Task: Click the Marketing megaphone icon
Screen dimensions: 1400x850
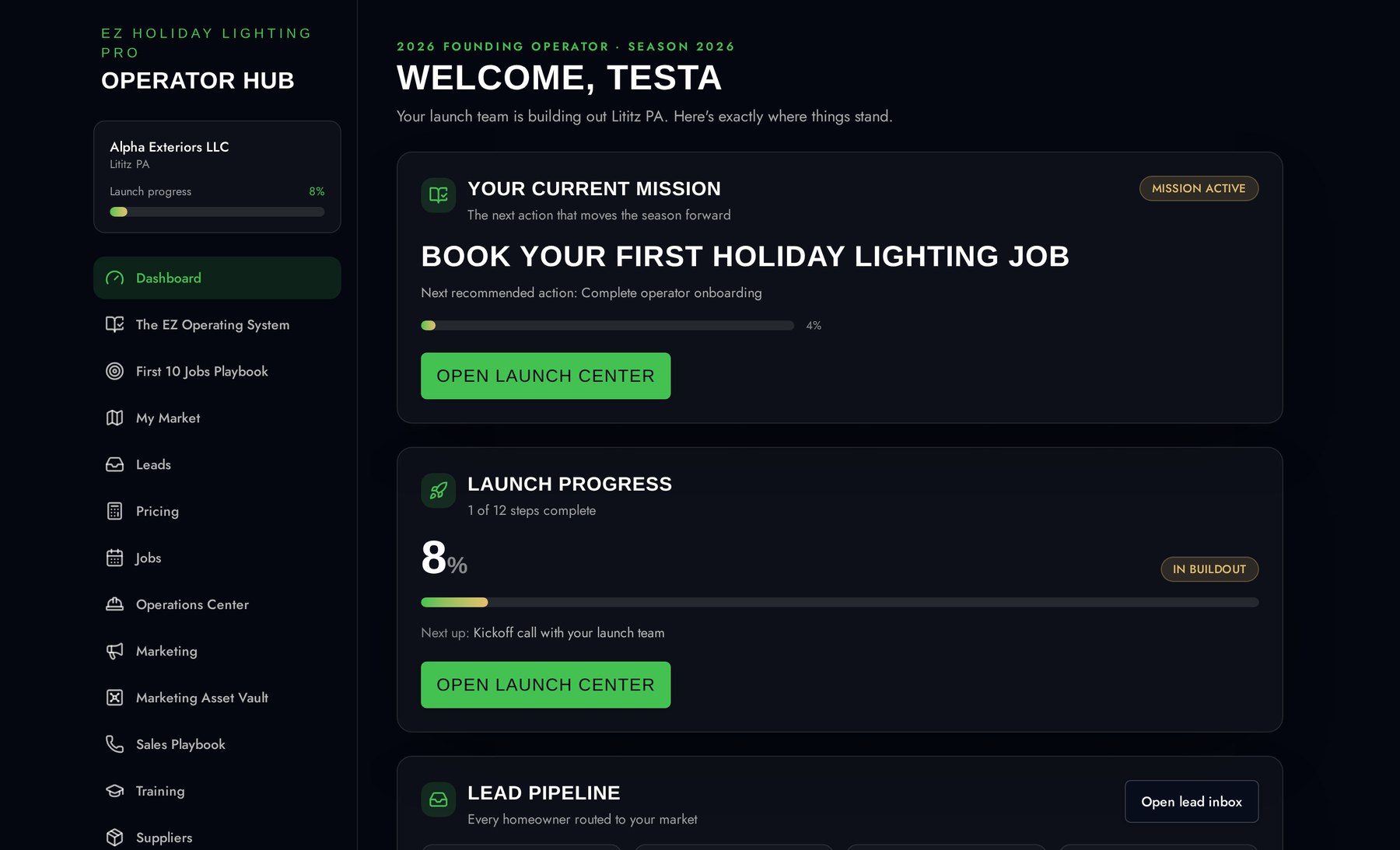Action: click(x=115, y=651)
